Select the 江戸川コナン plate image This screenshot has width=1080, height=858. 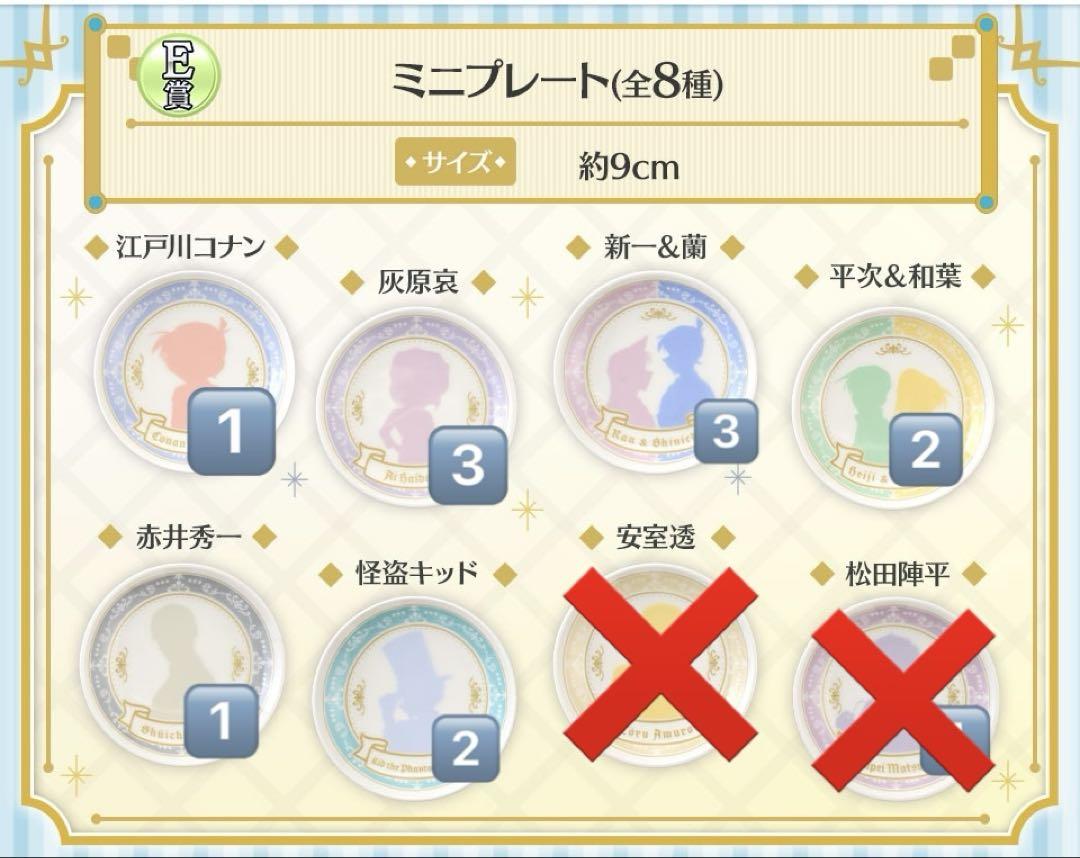pos(194,375)
